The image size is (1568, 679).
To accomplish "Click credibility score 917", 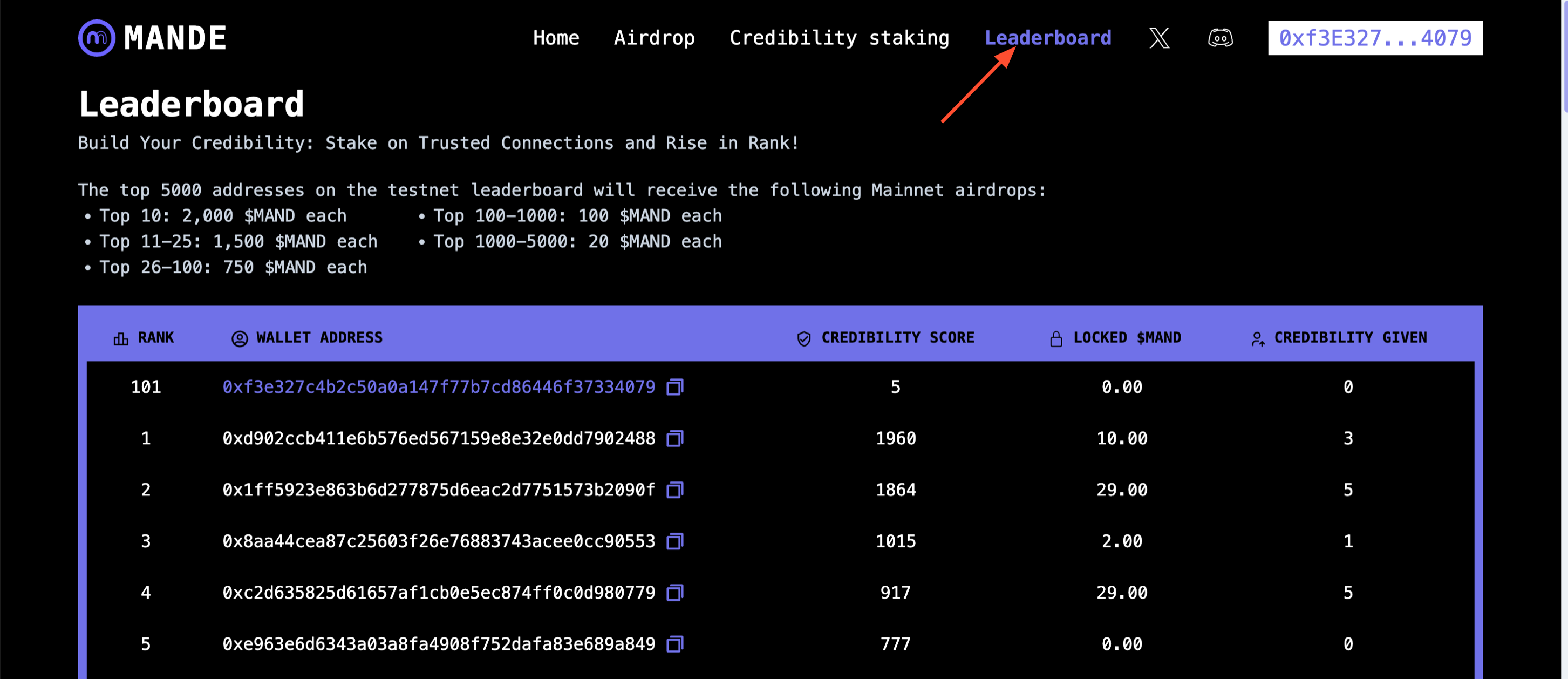I will click(895, 593).
